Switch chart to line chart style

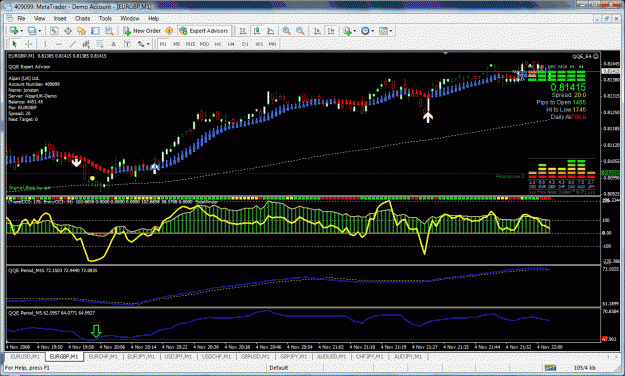(x=271, y=31)
